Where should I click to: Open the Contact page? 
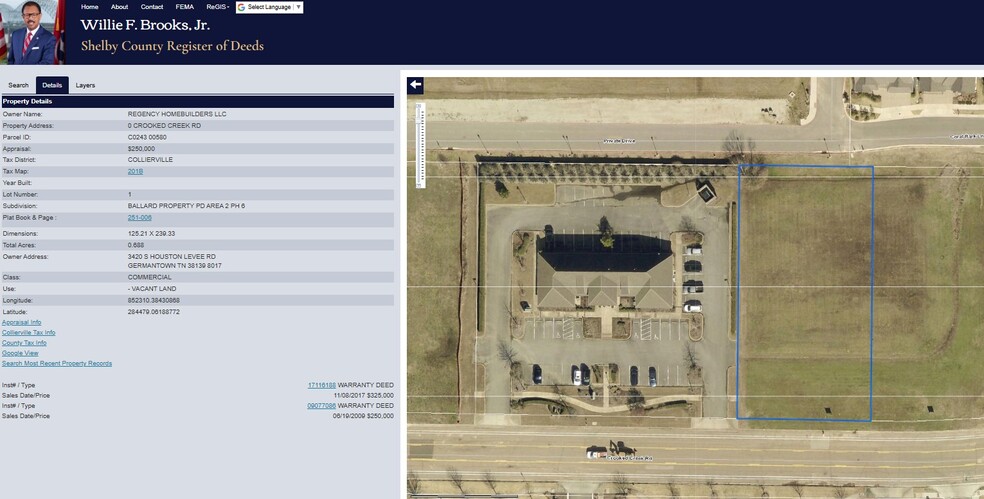click(x=152, y=7)
